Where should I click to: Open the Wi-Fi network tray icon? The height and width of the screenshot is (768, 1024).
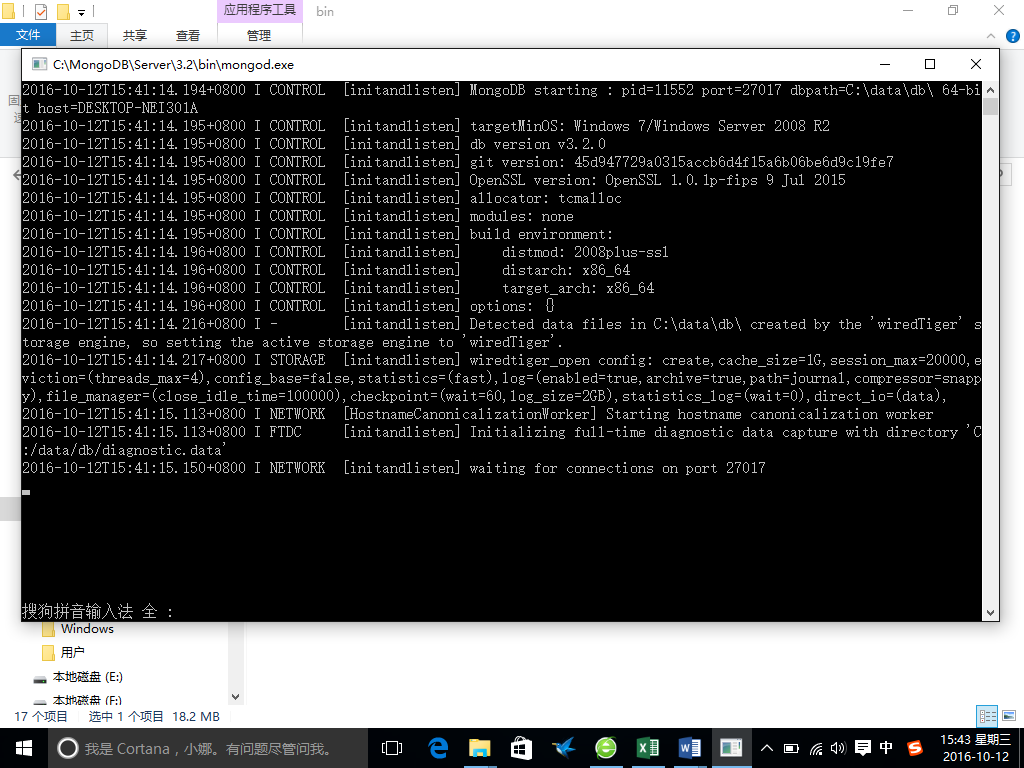tap(816, 748)
